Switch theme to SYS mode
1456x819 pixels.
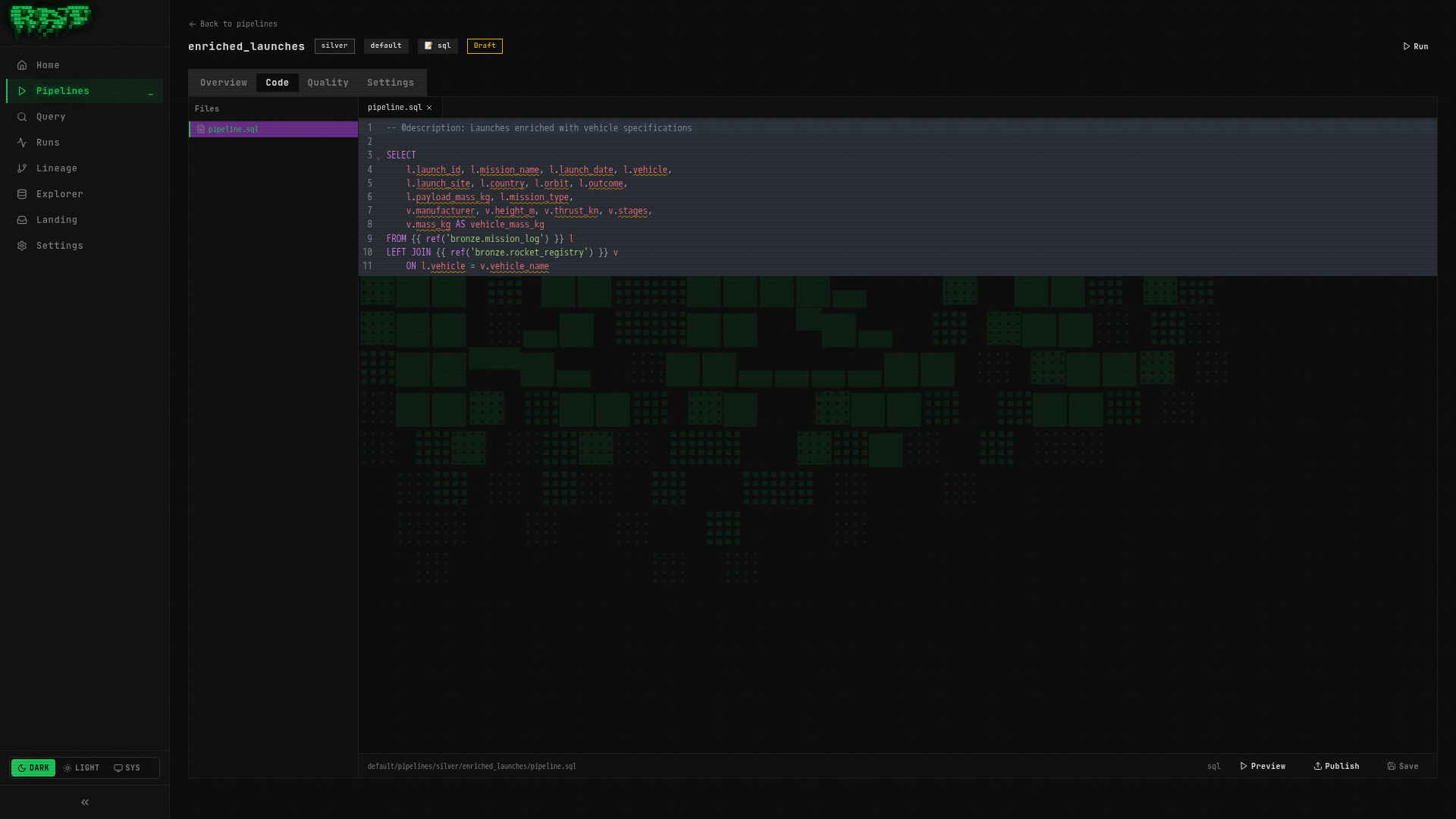(127, 767)
